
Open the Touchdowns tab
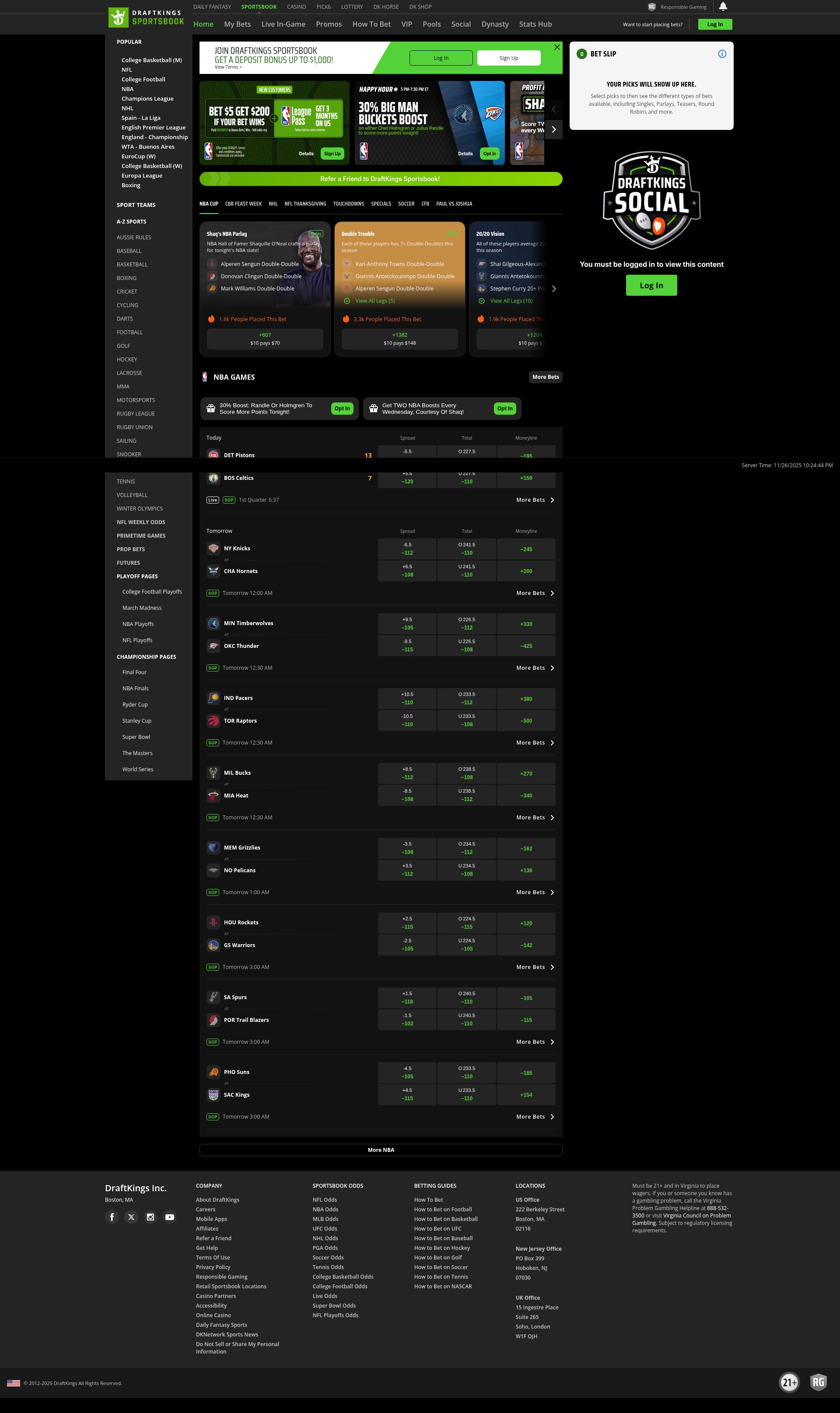pyautogui.click(x=348, y=204)
